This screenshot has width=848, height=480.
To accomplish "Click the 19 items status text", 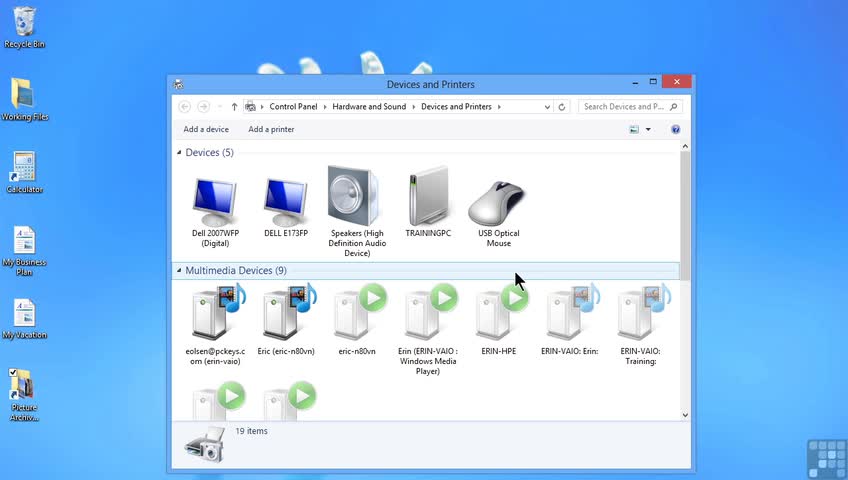I will [x=251, y=431].
